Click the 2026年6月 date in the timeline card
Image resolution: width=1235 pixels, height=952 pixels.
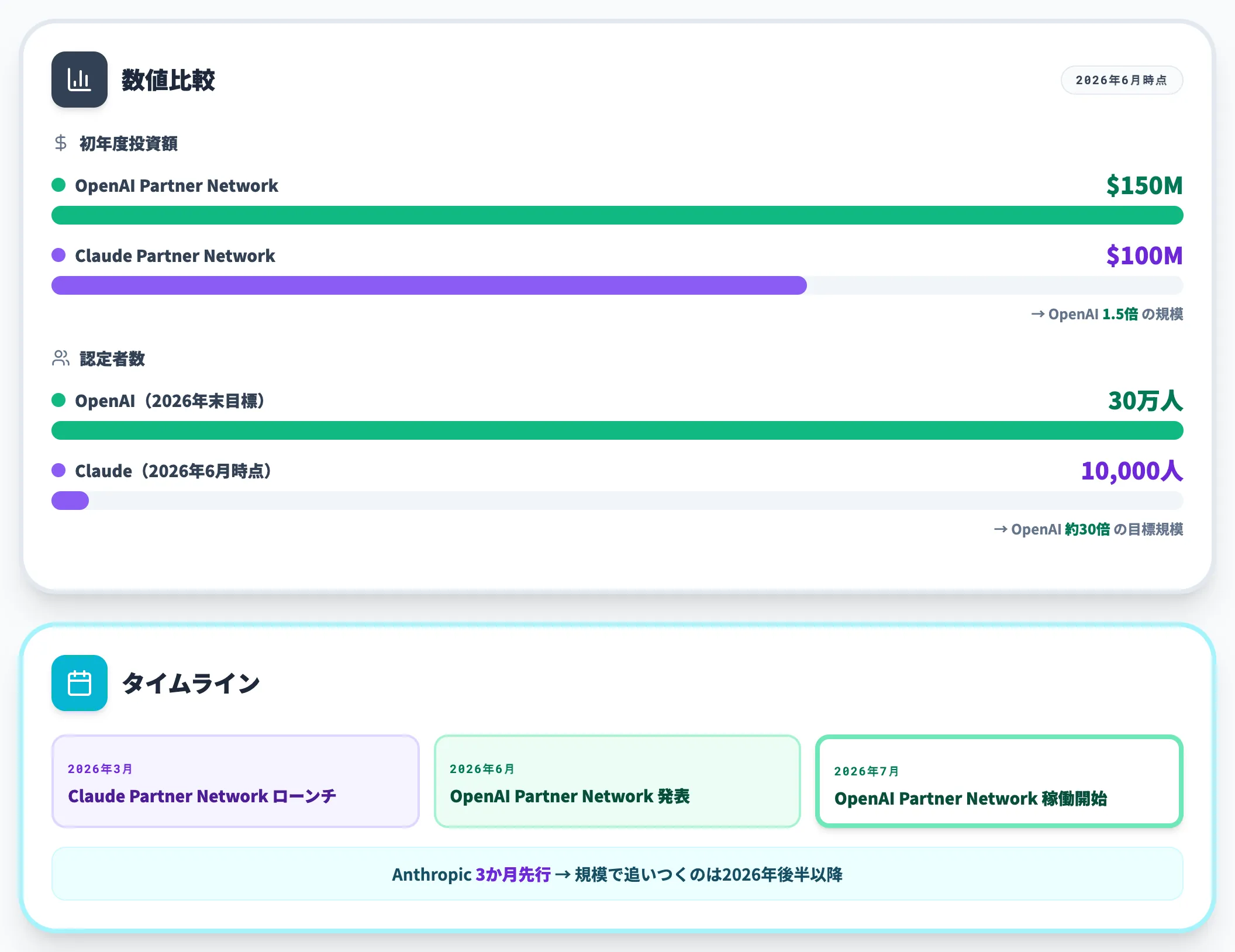click(482, 769)
